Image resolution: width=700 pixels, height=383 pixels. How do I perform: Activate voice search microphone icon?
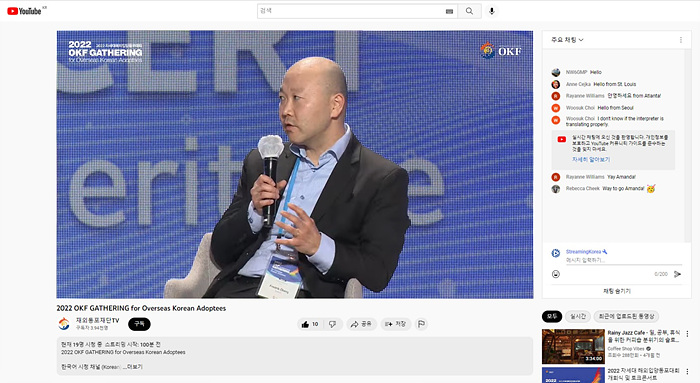tap(492, 11)
